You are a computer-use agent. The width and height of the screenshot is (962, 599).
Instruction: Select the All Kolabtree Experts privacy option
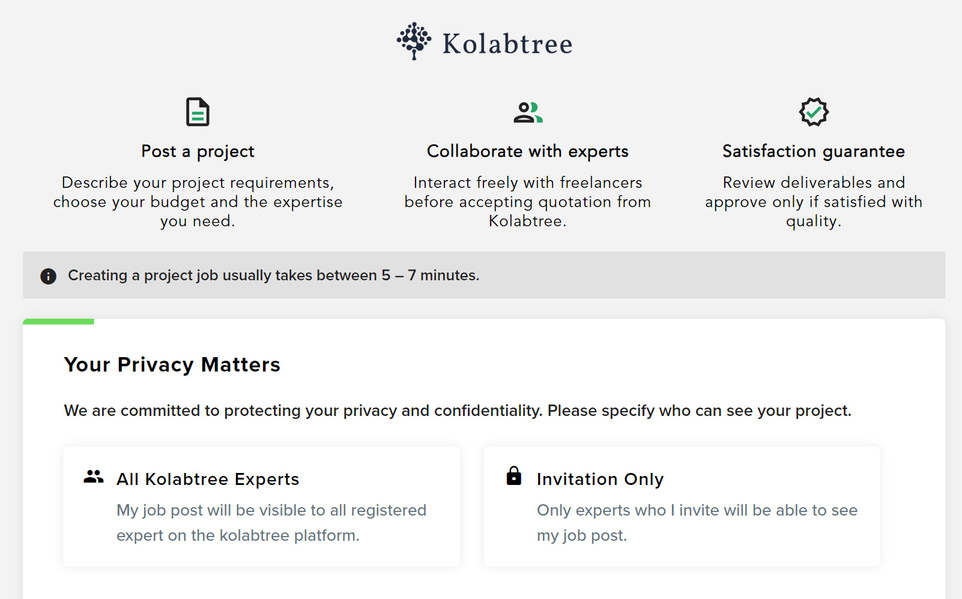coord(261,506)
